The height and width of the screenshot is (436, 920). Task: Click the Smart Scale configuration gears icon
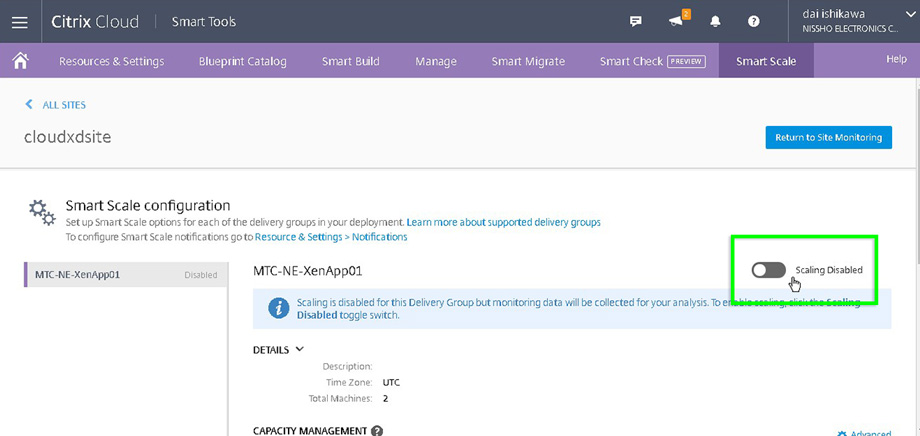42,213
